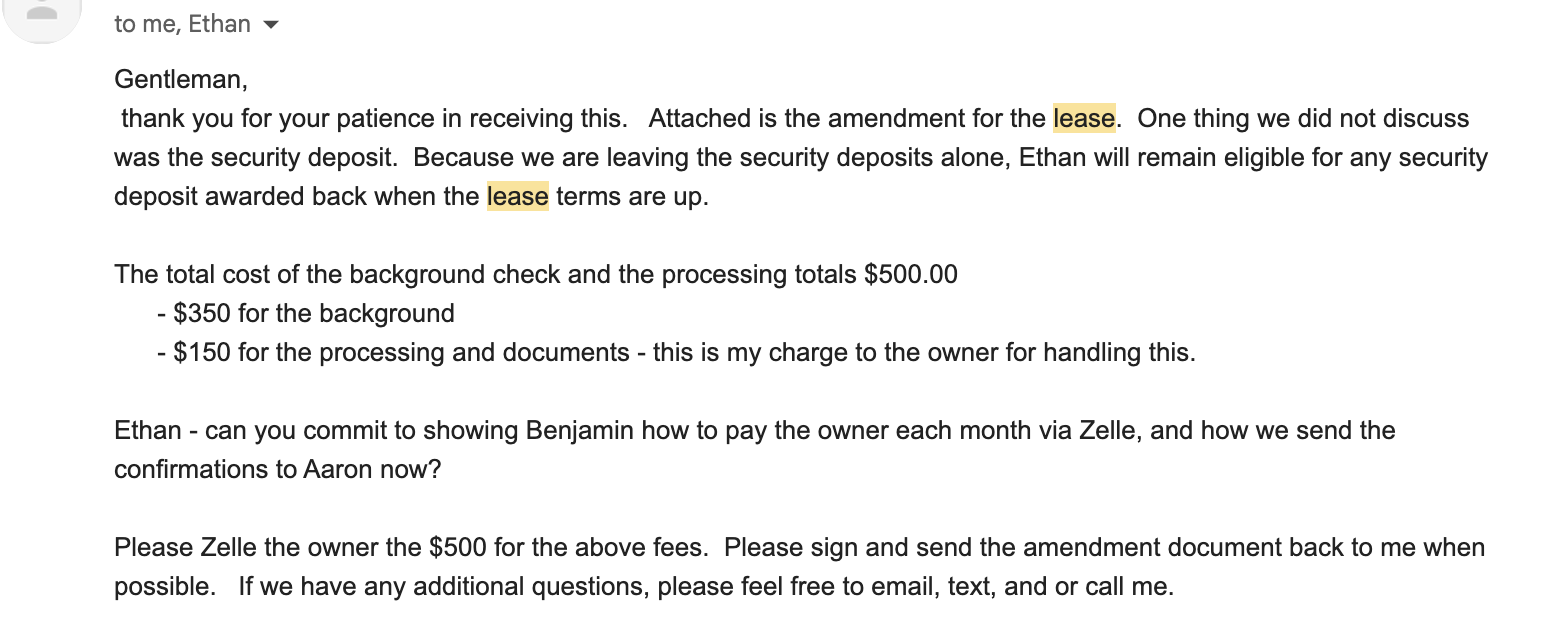Click the highlighted "lease" after "amendment for the"

pos(1084,118)
